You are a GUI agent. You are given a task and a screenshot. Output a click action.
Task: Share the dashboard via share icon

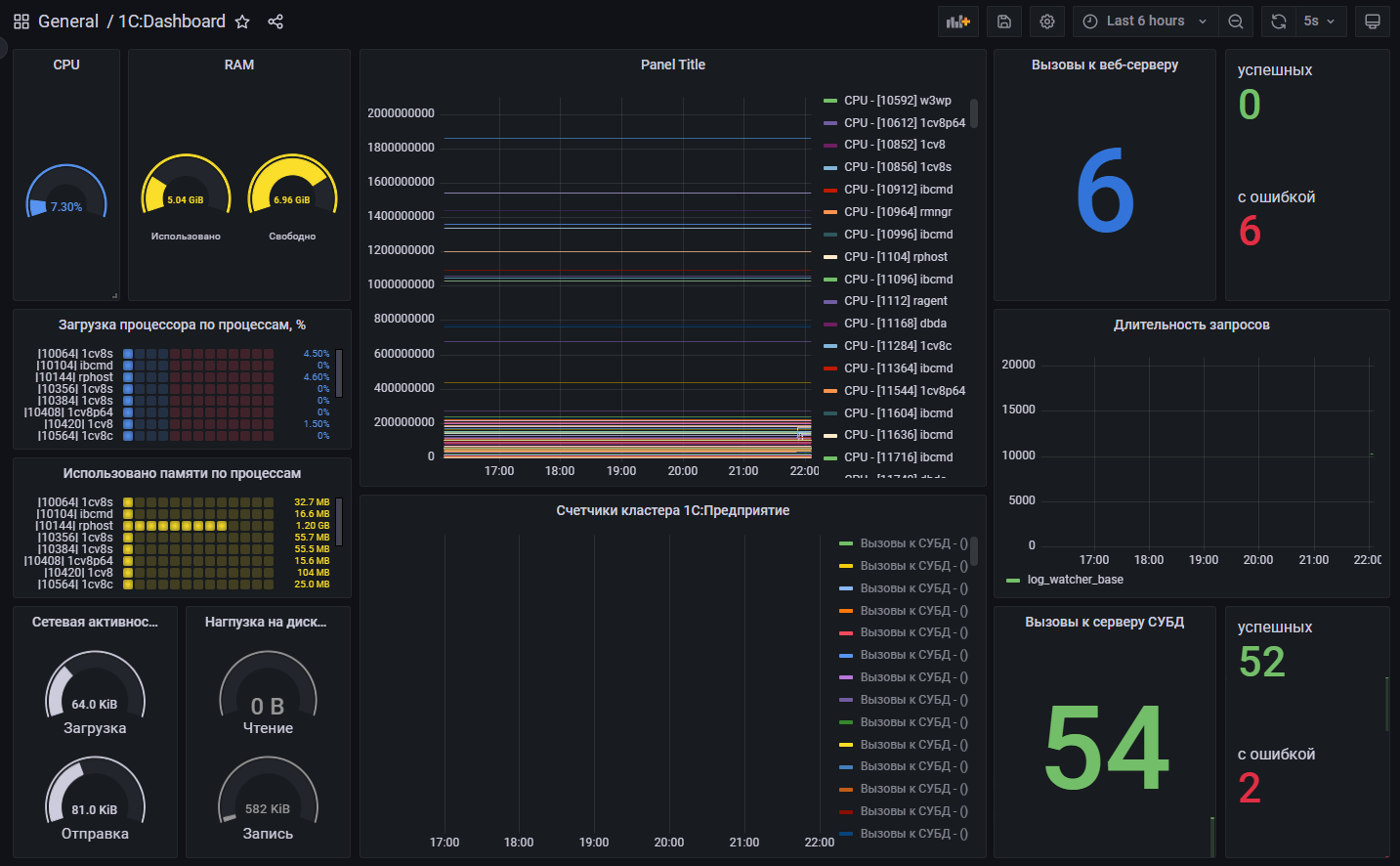(276, 22)
